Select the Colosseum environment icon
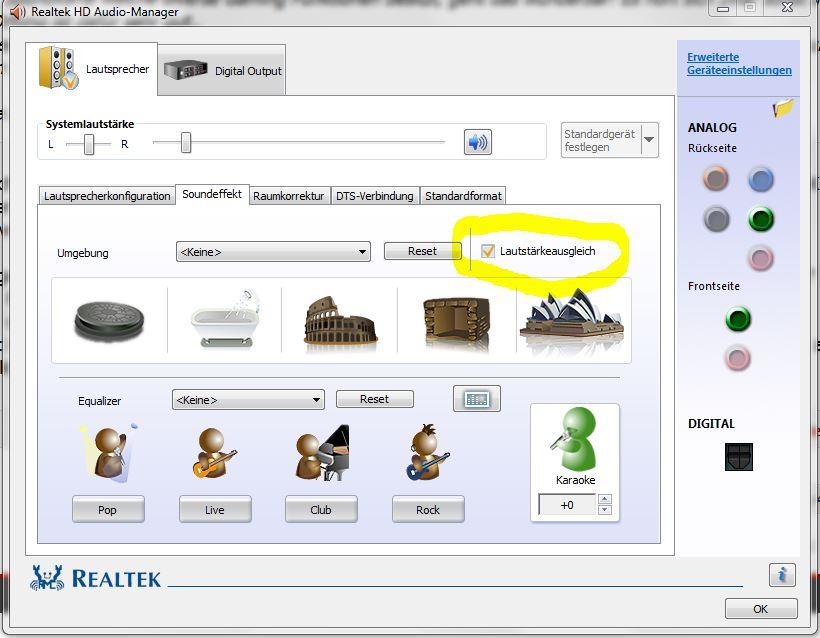This screenshot has height=638, width=820. click(340, 321)
